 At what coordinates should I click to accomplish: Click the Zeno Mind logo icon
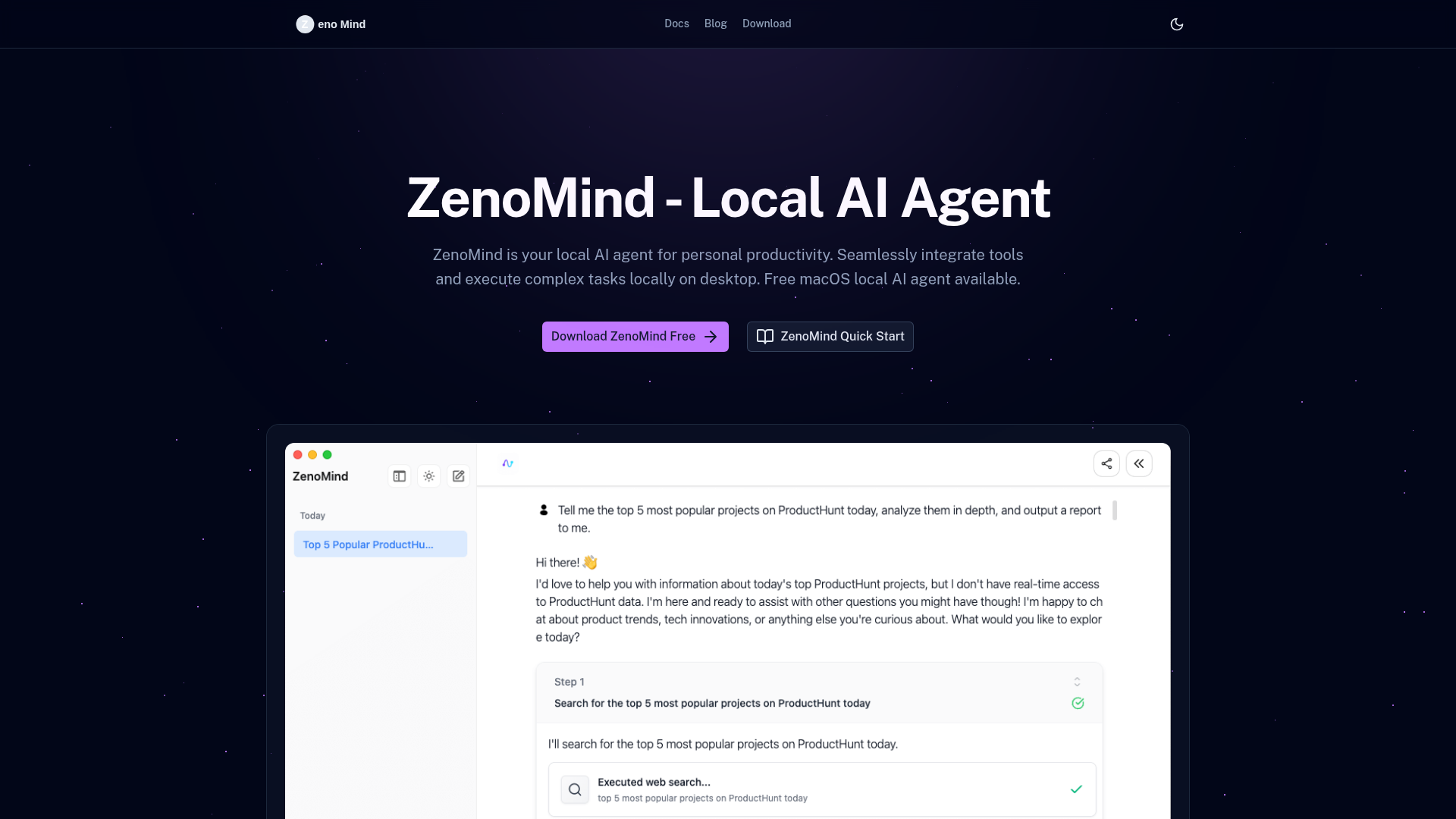click(x=305, y=24)
